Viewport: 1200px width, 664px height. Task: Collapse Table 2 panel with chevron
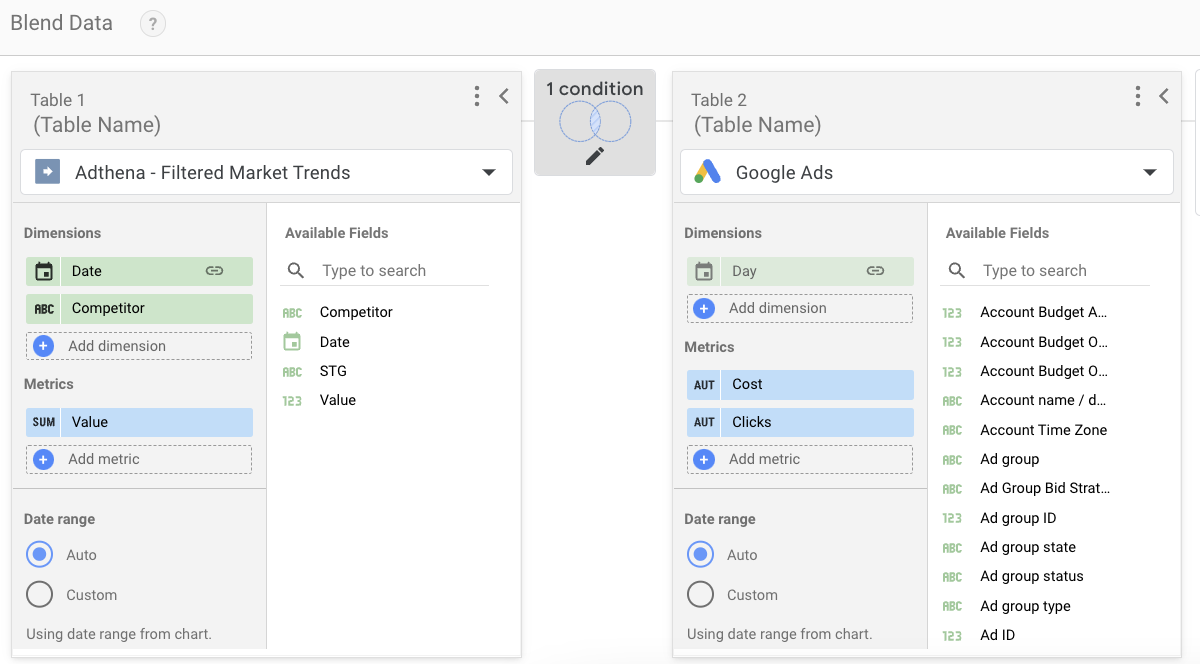coord(1164,96)
